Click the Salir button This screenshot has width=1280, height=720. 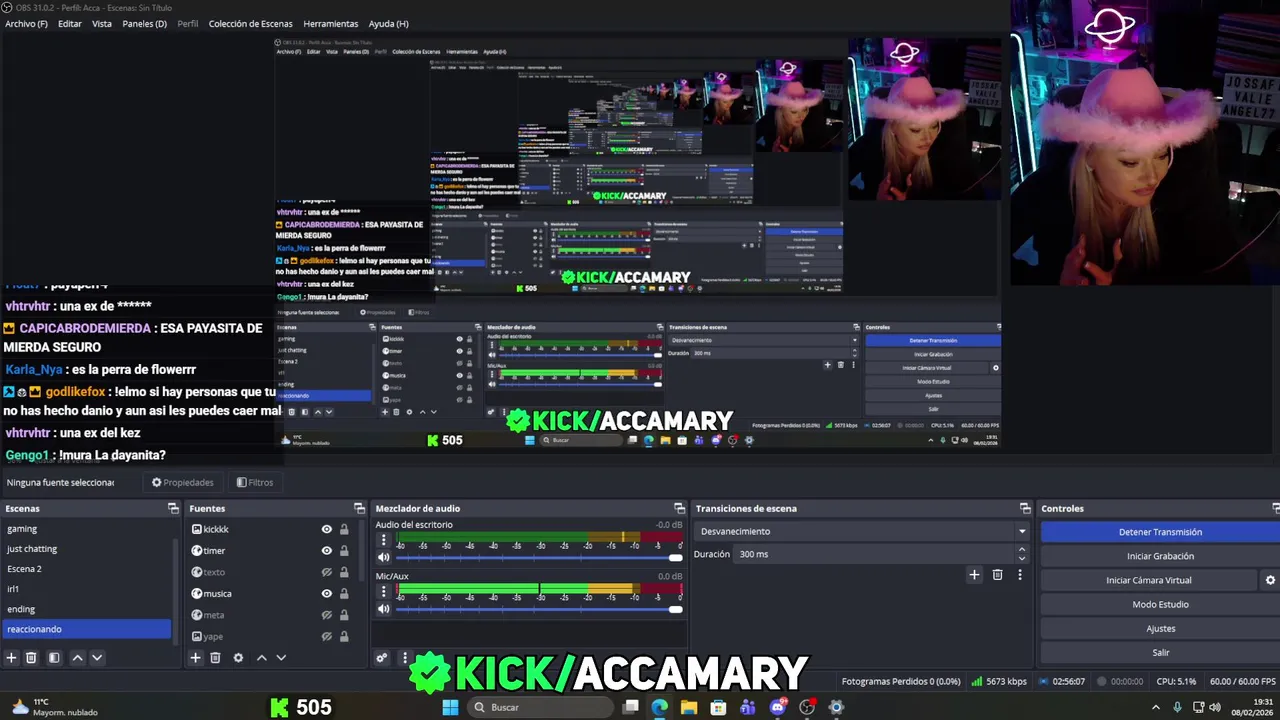point(1160,652)
